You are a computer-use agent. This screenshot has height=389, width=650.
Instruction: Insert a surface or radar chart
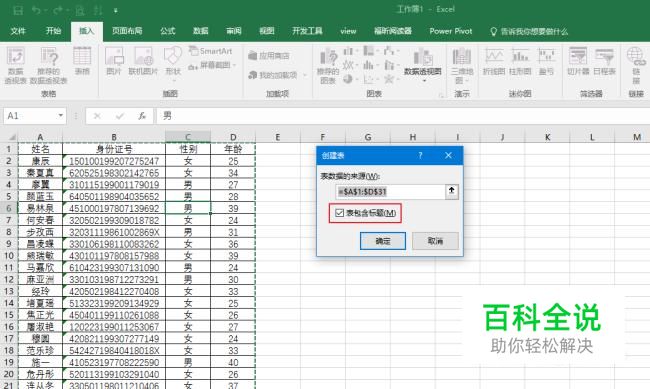390,78
